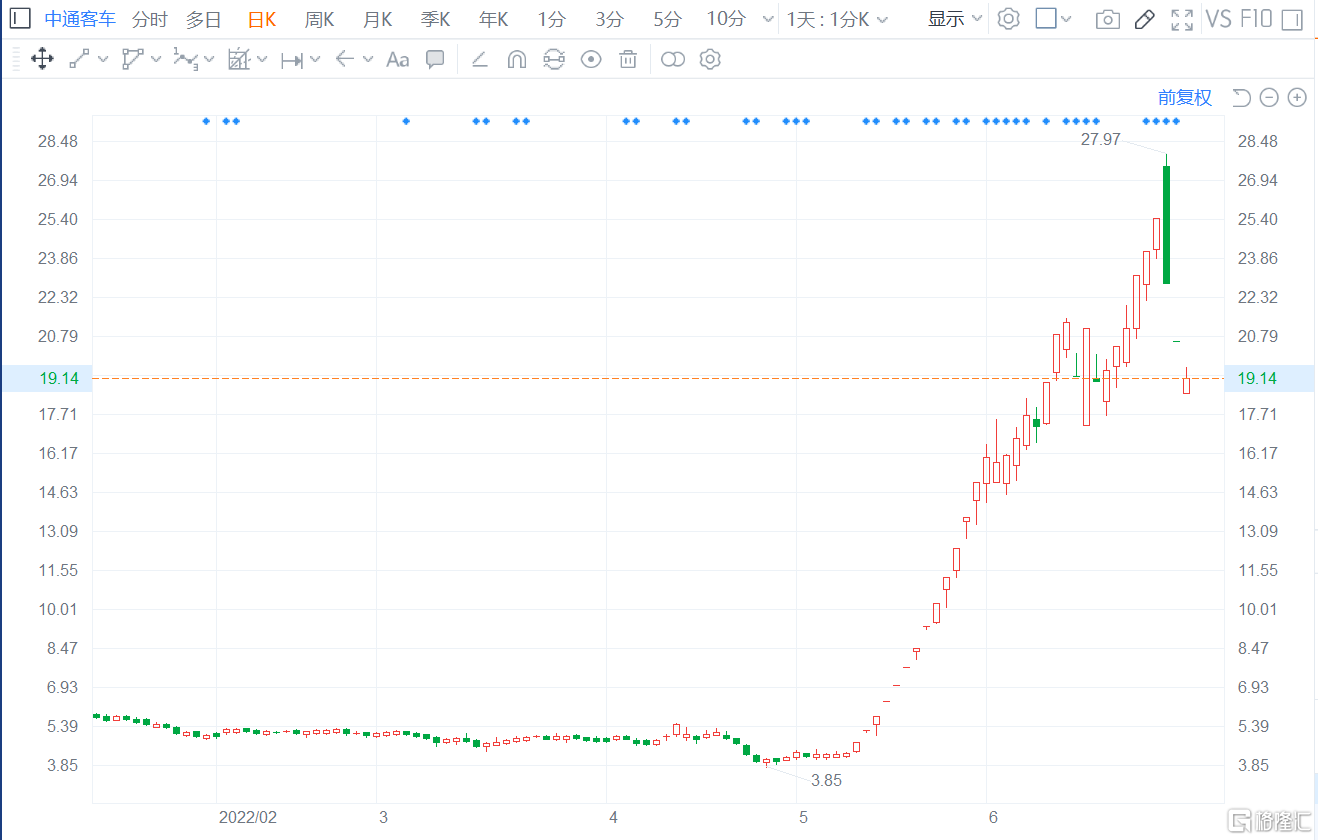Expand wave polyline tool options arrow
Viewport: 1318px width, 840px height.
click(209, 60)
